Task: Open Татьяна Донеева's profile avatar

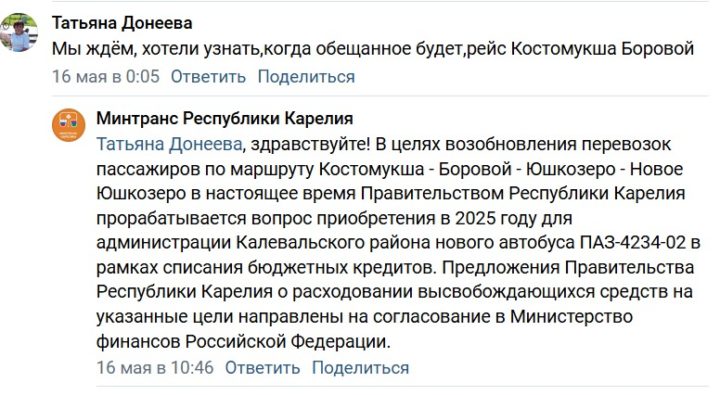Action: (x=19, y=33)
